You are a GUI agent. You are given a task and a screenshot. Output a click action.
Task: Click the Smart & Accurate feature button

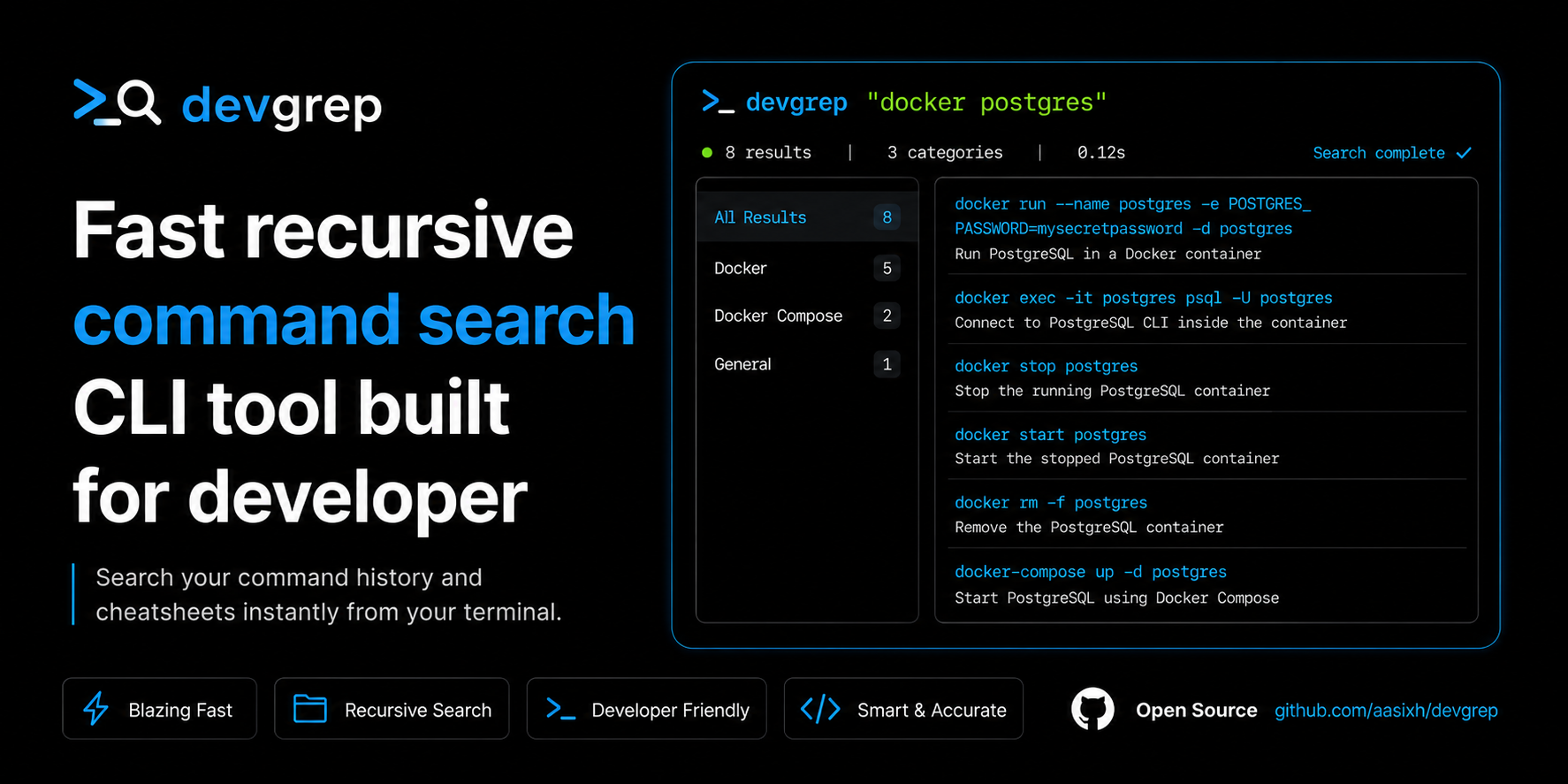tap(903, 709)
